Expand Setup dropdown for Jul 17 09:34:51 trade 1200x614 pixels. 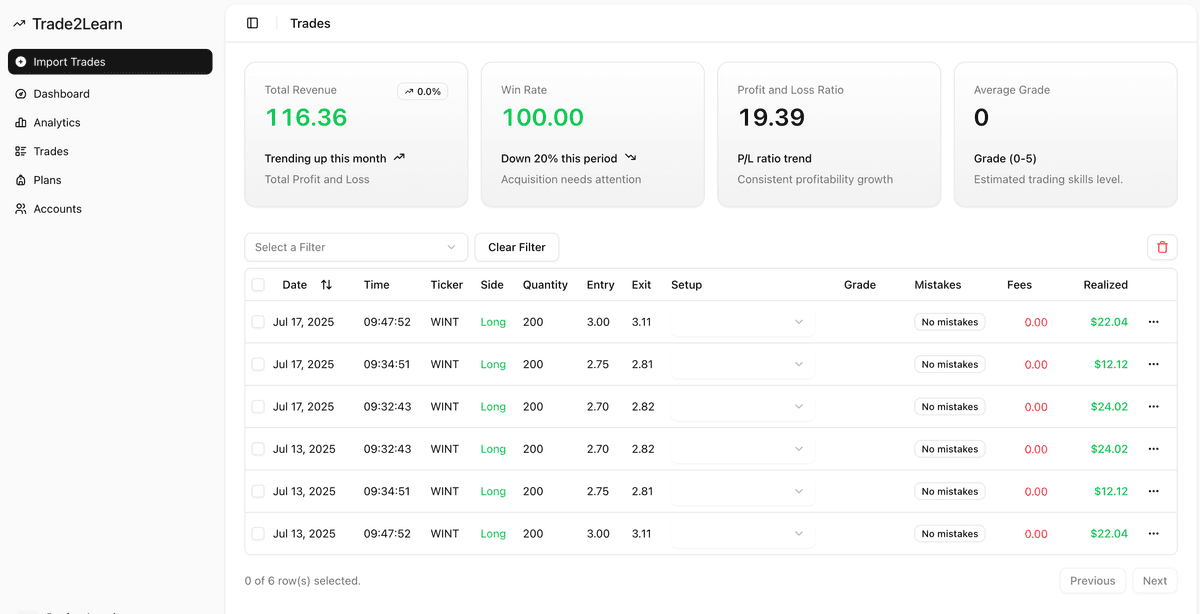741,364
